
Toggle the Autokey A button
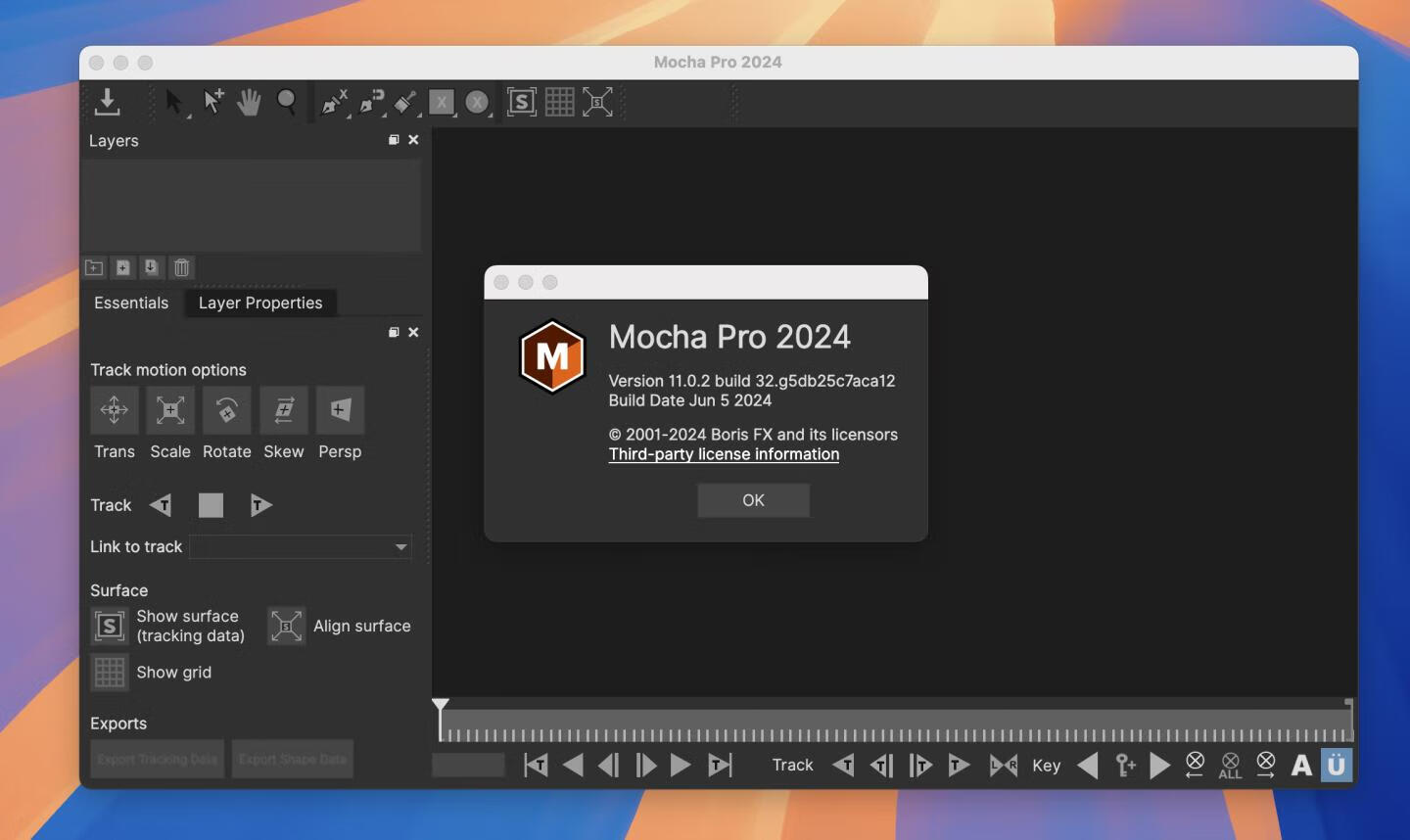[1301, 765]
